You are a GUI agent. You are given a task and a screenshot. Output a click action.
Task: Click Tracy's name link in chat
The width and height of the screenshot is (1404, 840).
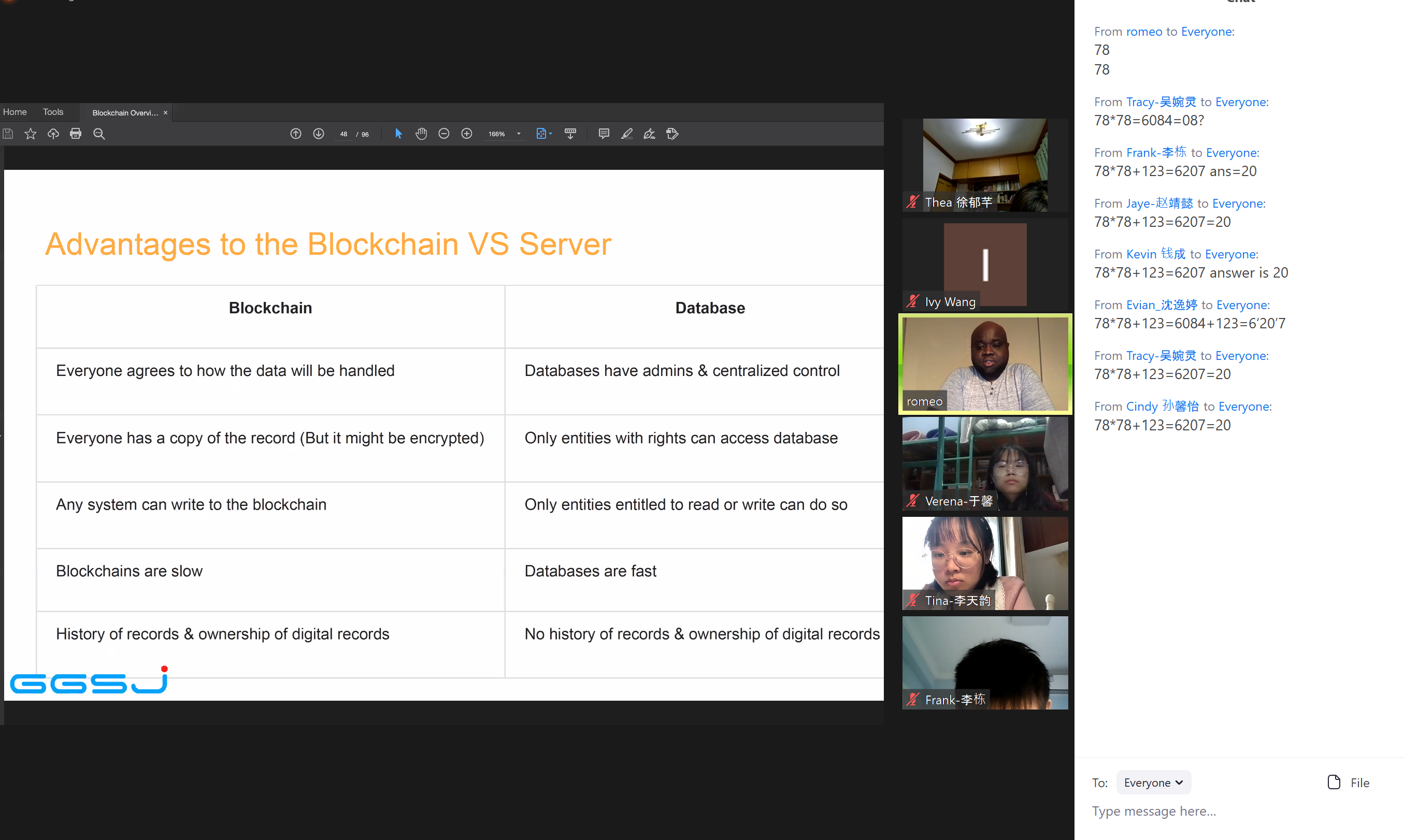click(x=1161, y=102)
